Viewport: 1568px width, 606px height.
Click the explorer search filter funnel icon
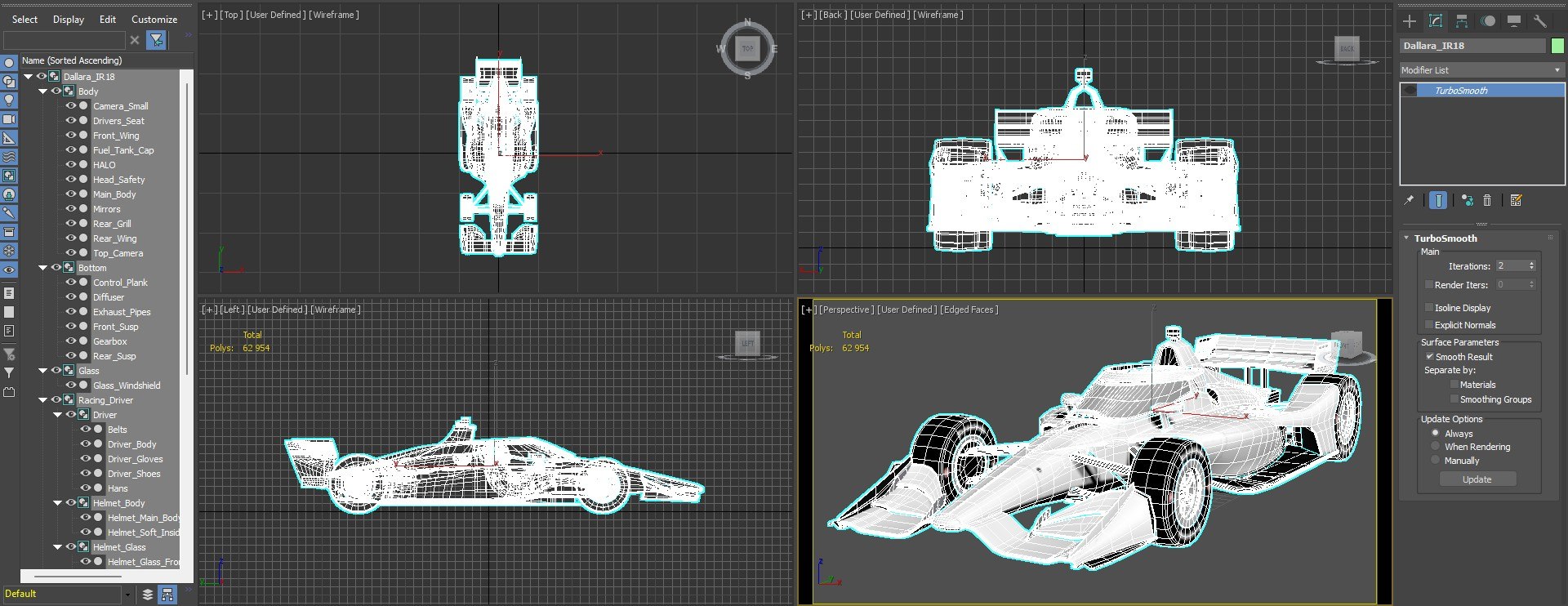coord(157,39)
